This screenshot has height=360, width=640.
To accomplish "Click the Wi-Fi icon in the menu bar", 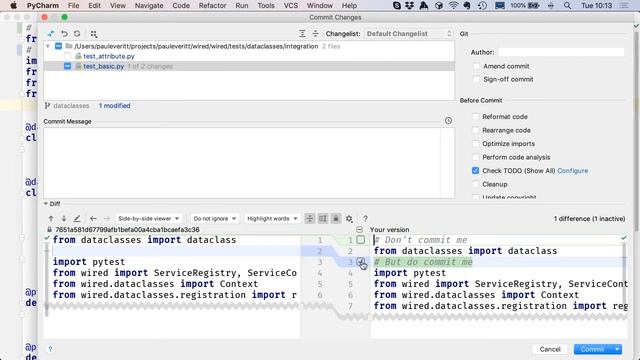I will [453, 6].
